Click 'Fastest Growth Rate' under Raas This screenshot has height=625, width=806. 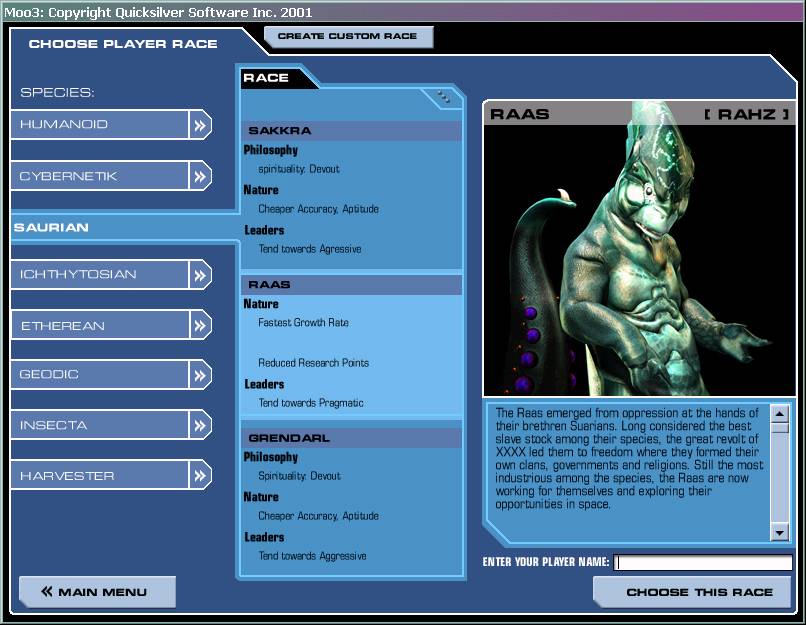point(303,323)
